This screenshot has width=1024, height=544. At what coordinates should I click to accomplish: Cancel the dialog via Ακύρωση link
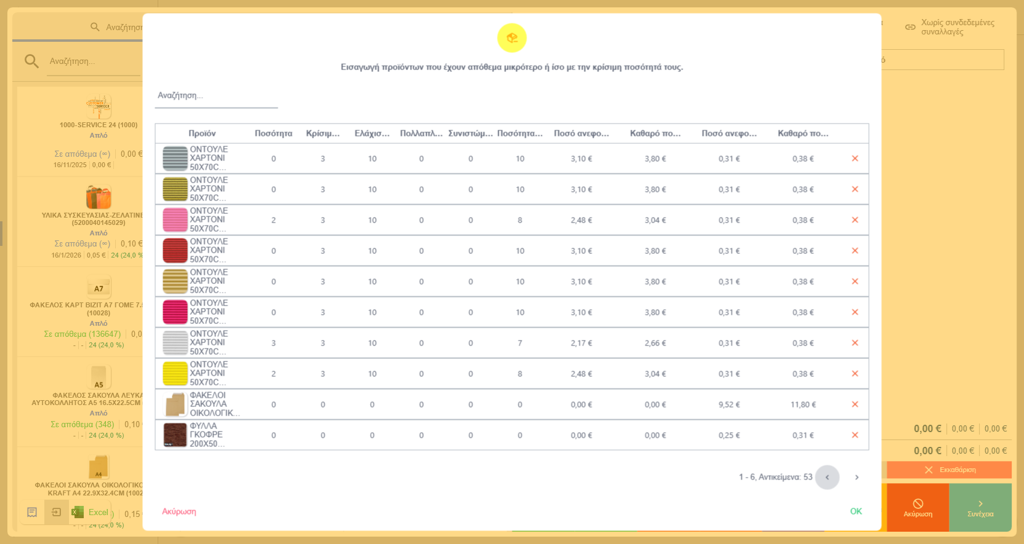pyautogui.click(x=179, y=511)
